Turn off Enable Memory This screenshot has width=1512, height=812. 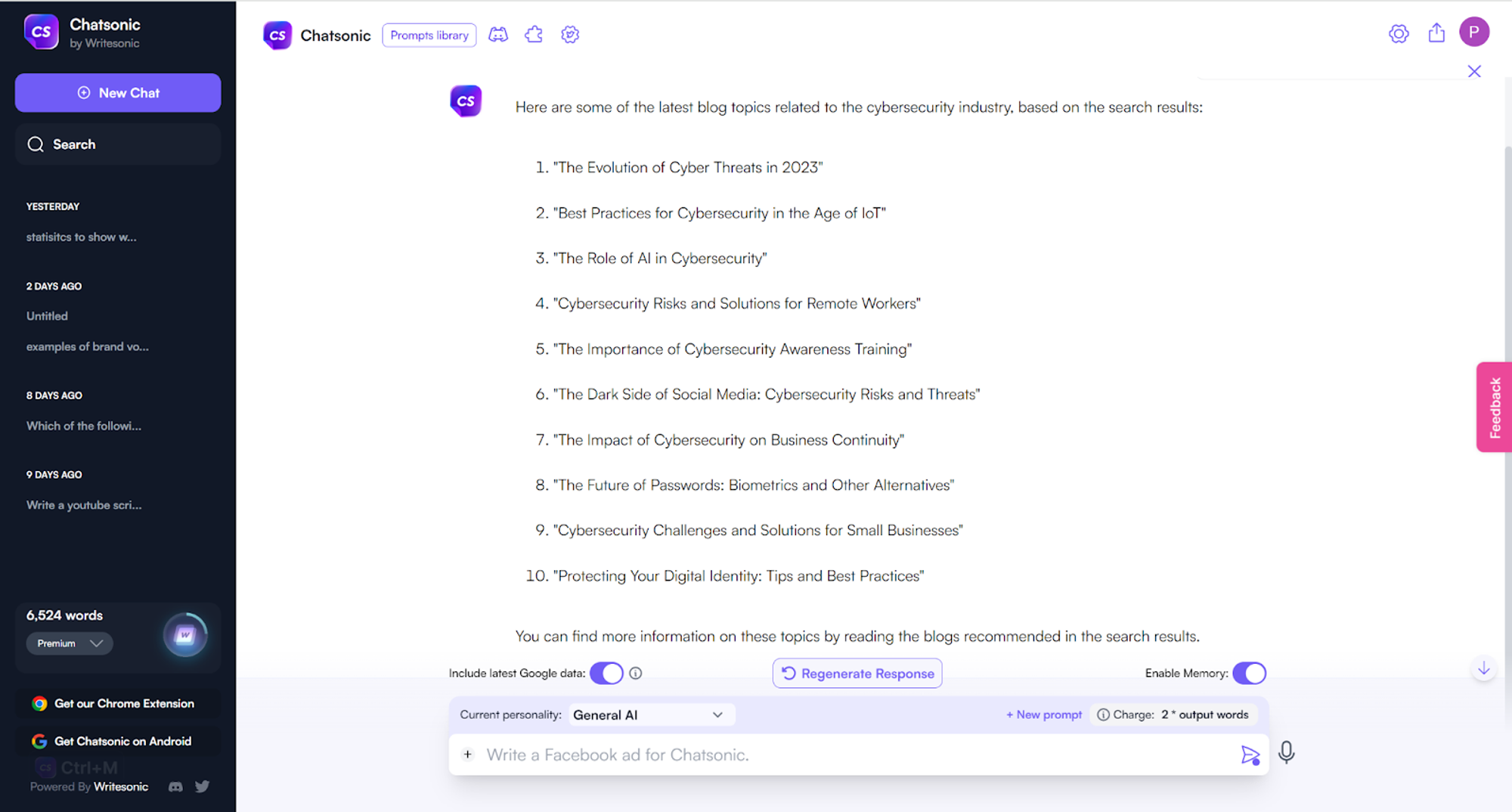click(1249, 673)
